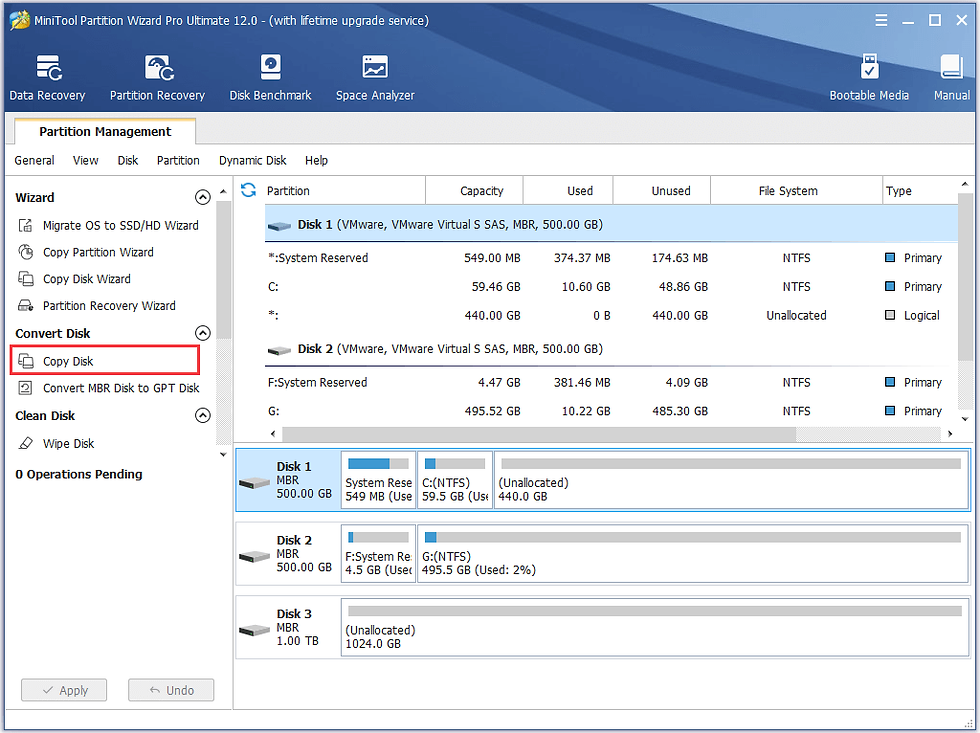
Task: Open the Partition menu
Action: [178, 161]
